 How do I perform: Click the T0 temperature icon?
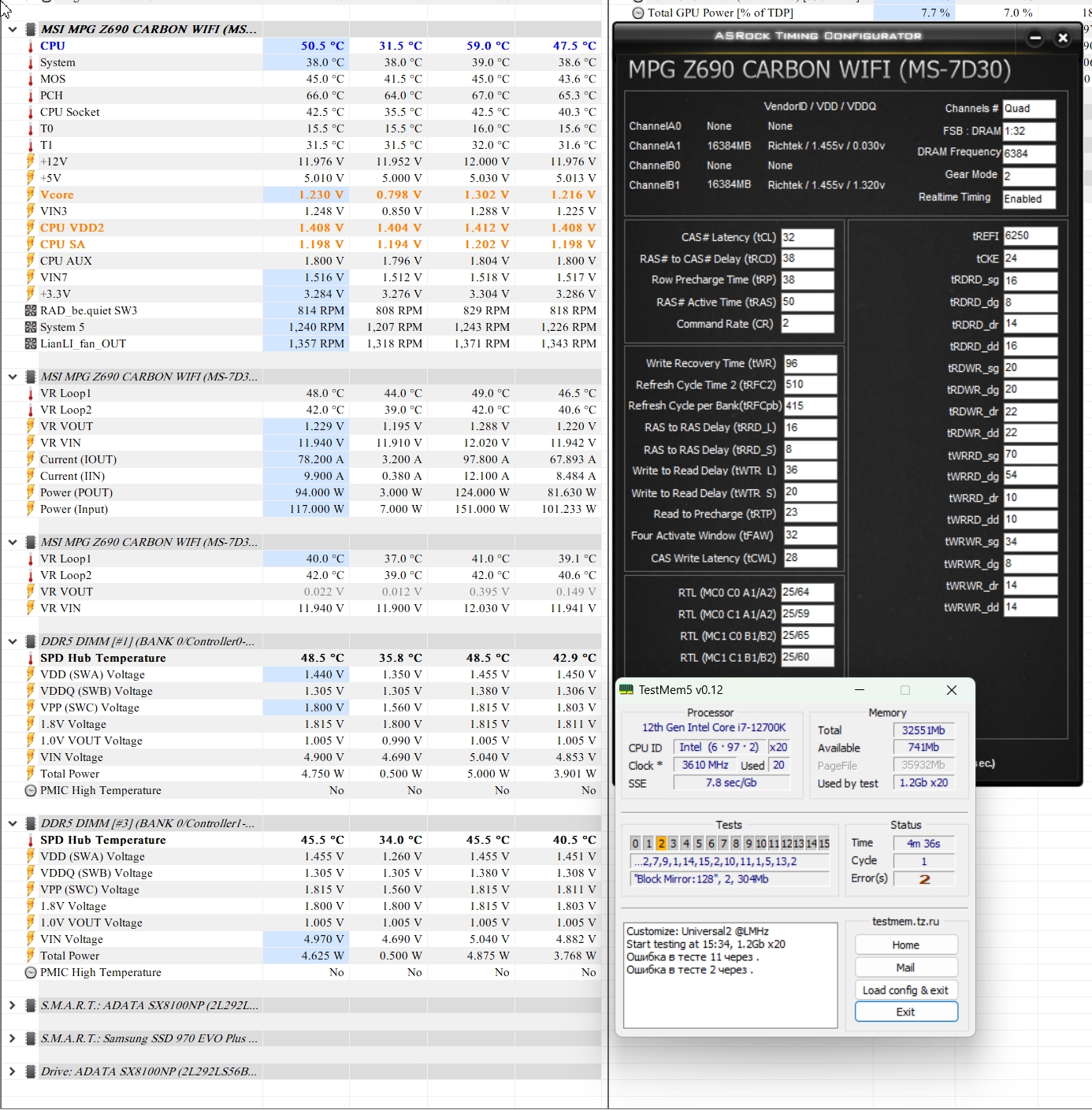click(31, 128)
